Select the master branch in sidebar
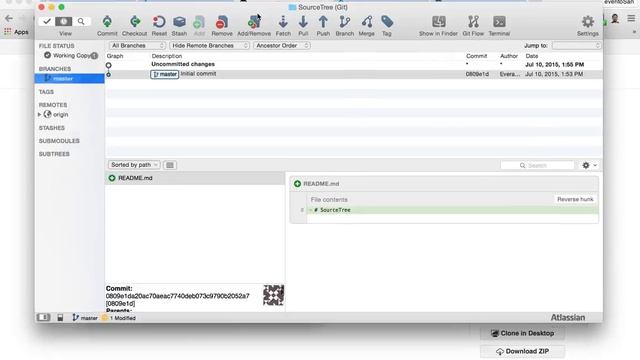The image size is (640, 360). (x=69, y=78)
